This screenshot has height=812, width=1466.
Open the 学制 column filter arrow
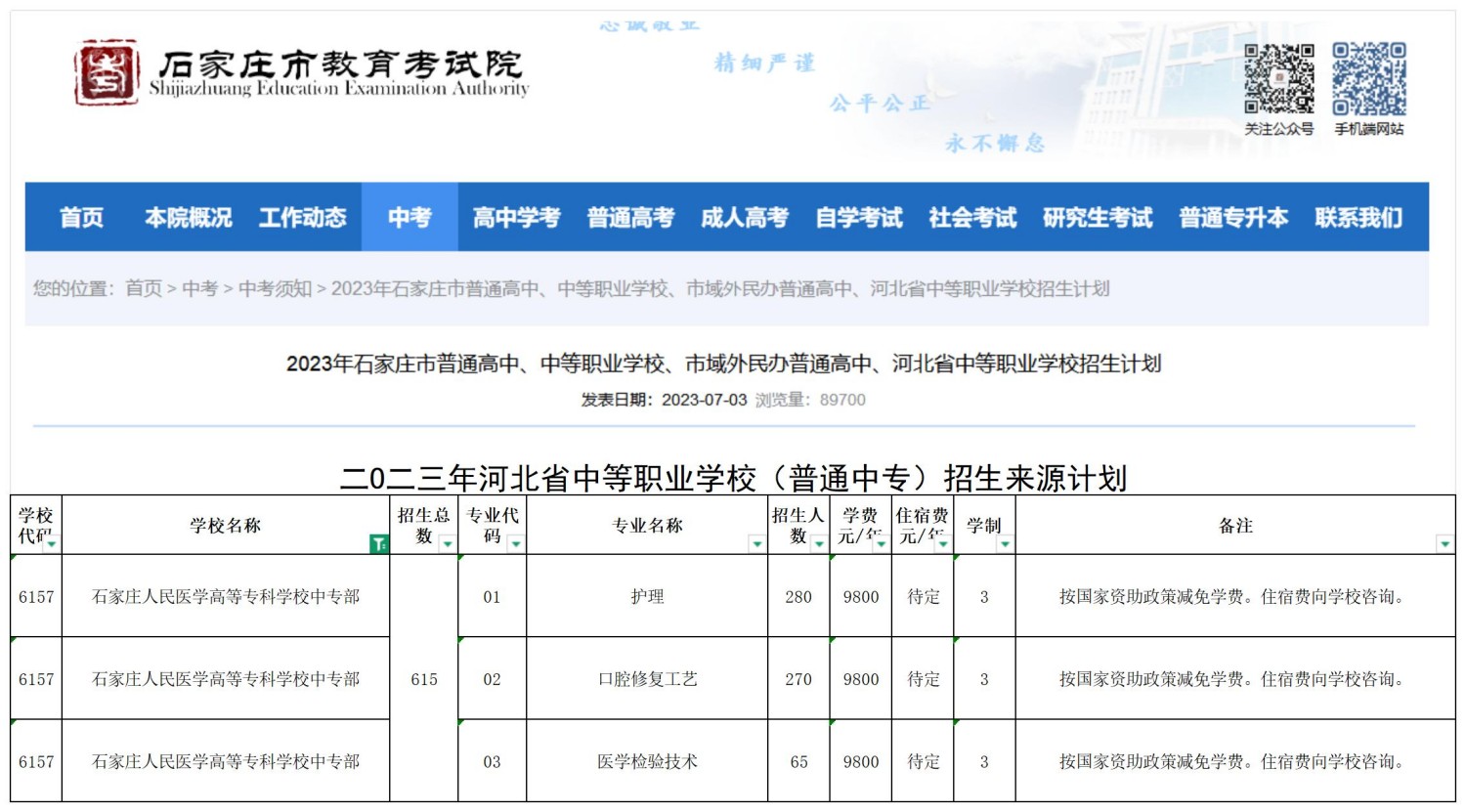click(1005, 544)
